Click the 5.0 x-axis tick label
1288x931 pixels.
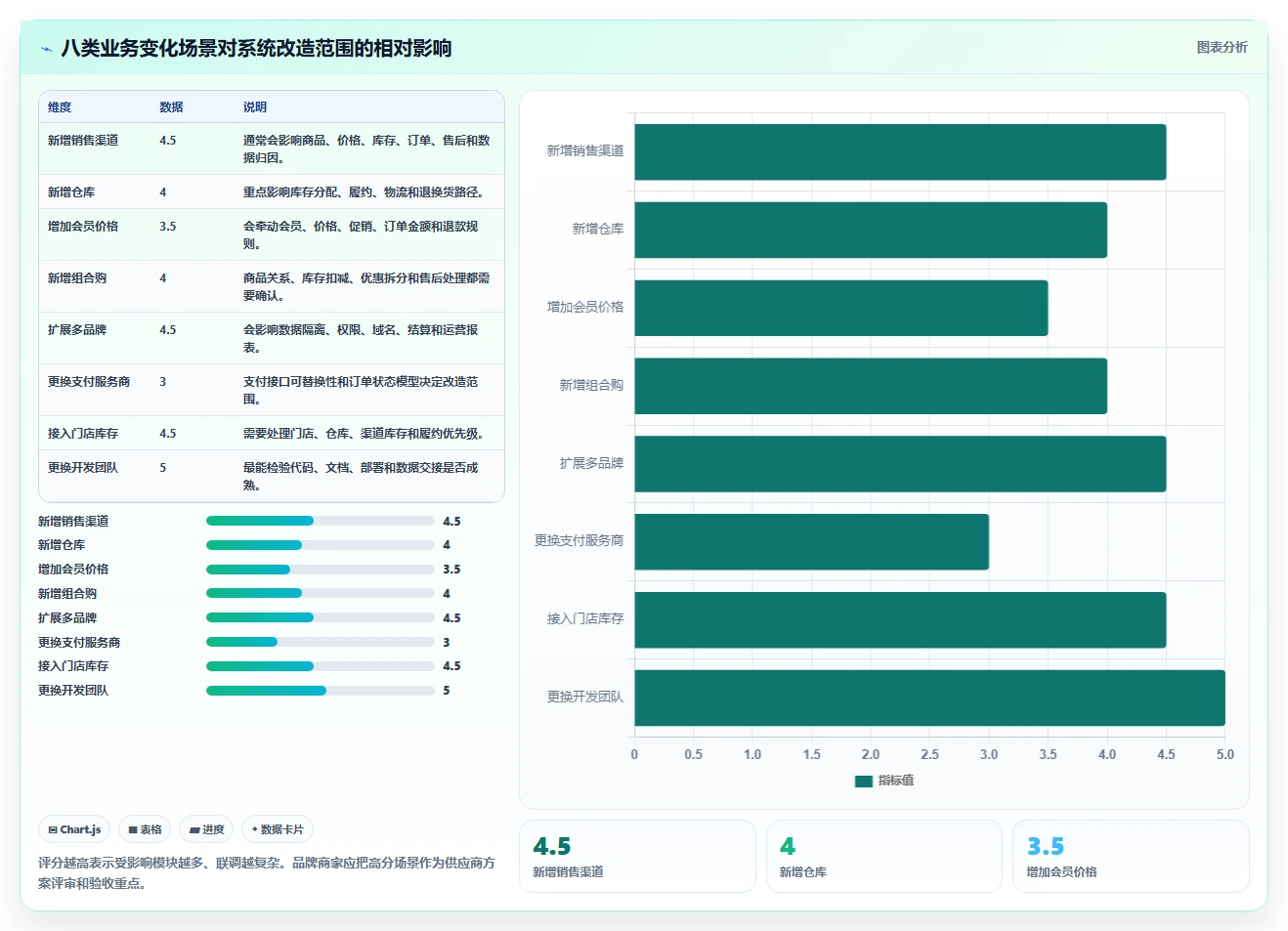click(x=1225, y=755)
